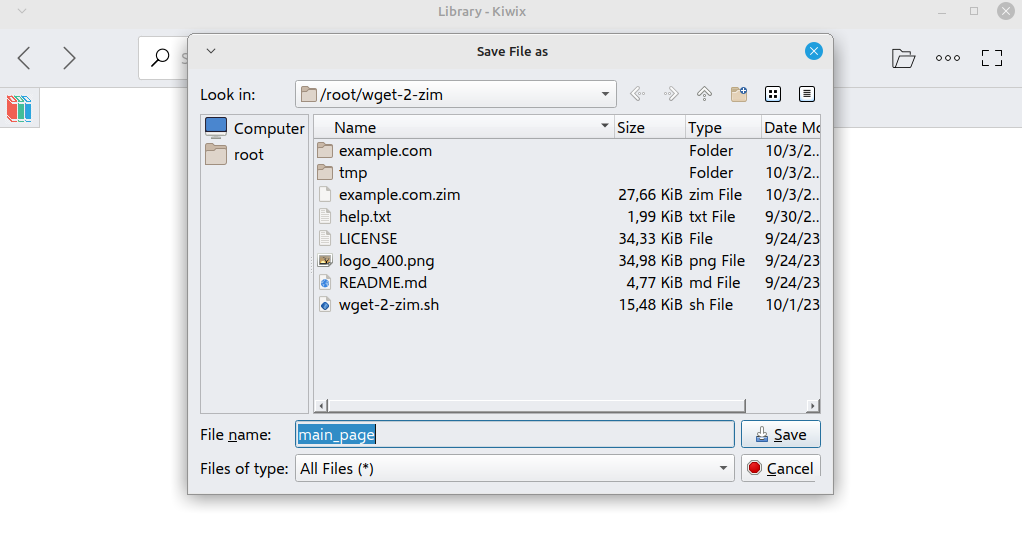Select the example.com.zim file

[x=400, y=194]
